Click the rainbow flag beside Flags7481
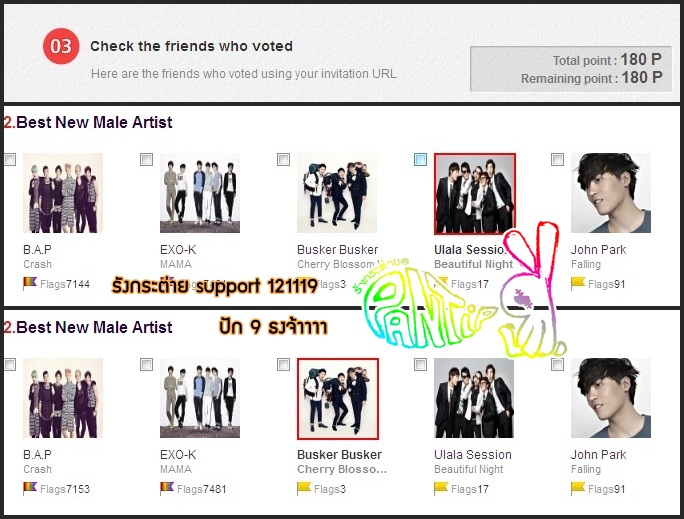 click(x=167, y=488)
